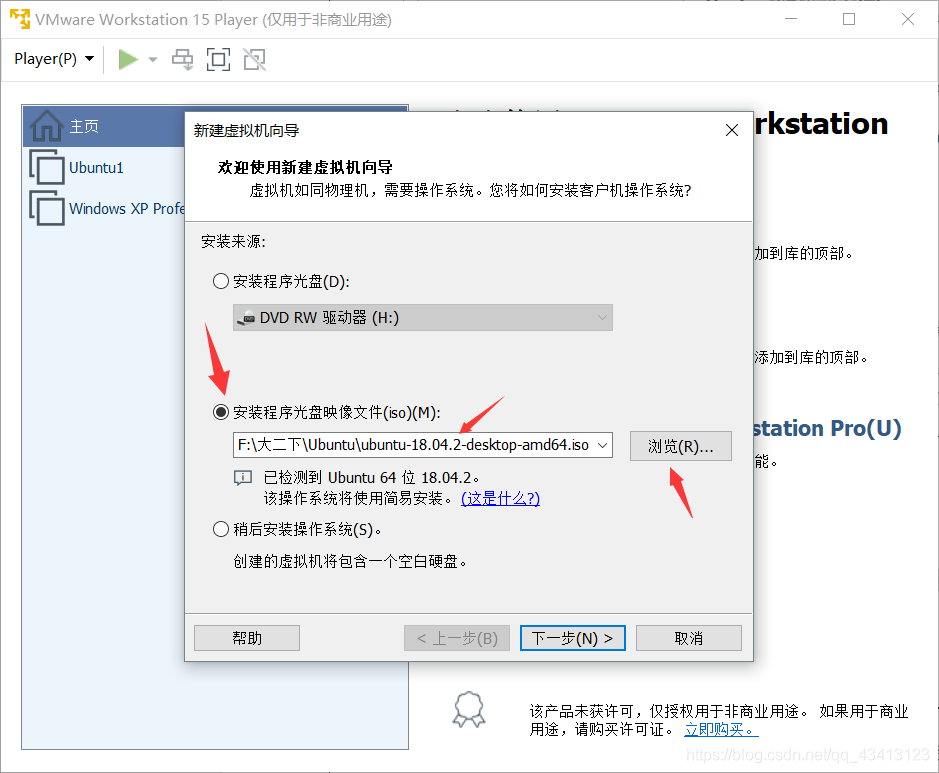
Task: Minimize the VMware Player window
Action: click(791, 19)
